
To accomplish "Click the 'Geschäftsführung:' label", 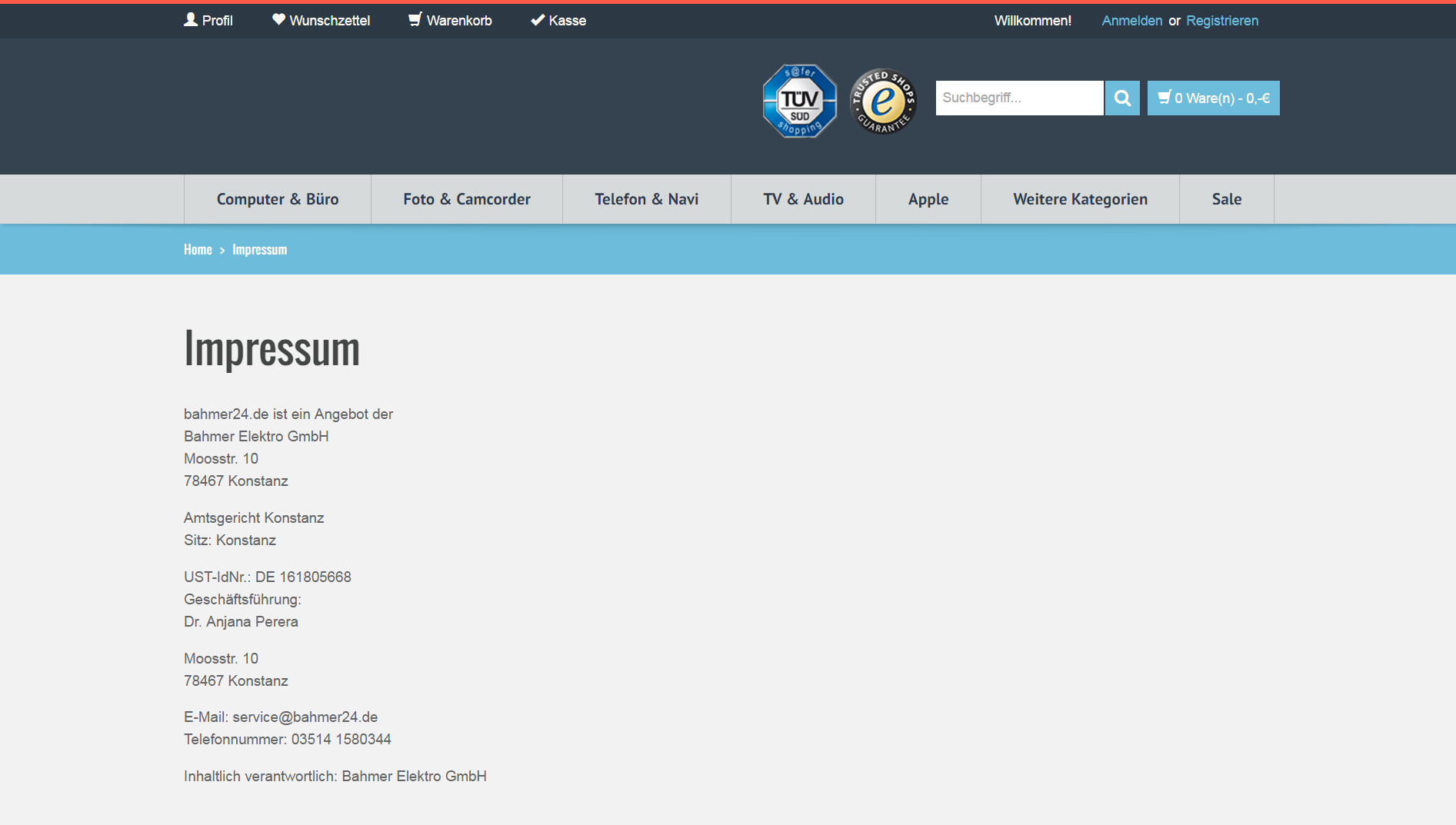I will 242,599.
